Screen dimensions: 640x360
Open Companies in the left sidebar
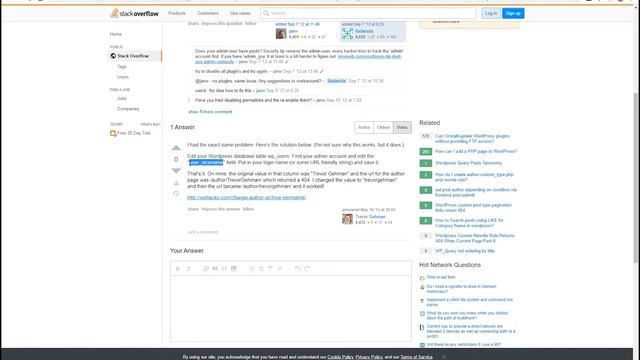click(x=128, y=109)
